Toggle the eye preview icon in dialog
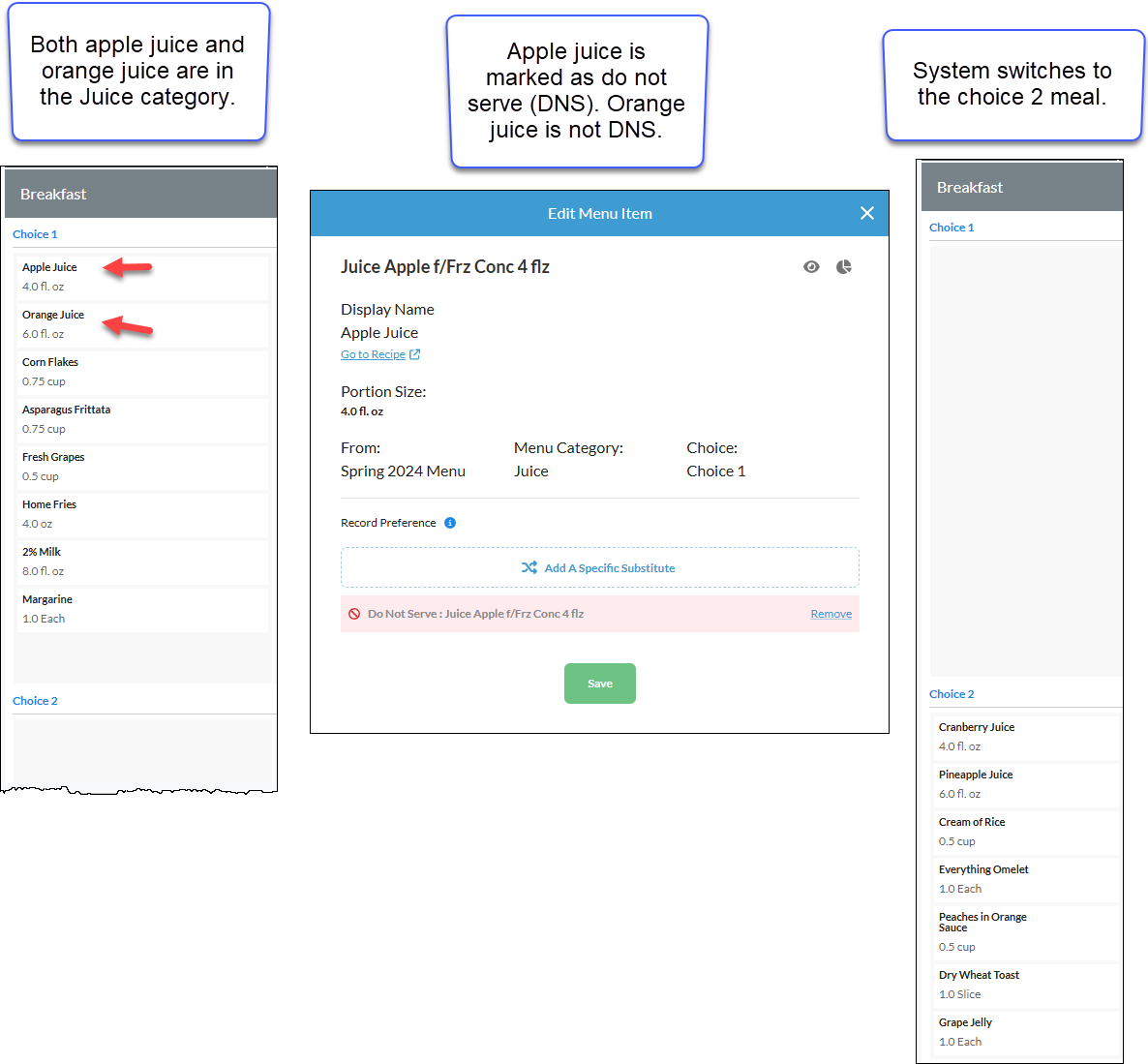 click(810, 266)
